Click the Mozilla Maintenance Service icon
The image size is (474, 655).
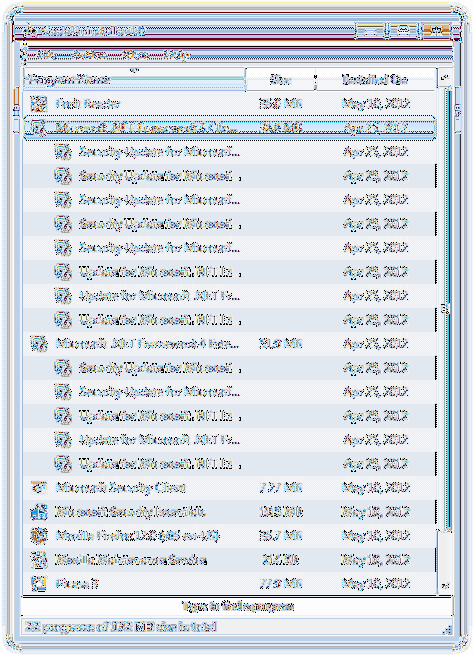tap(39, 560)
